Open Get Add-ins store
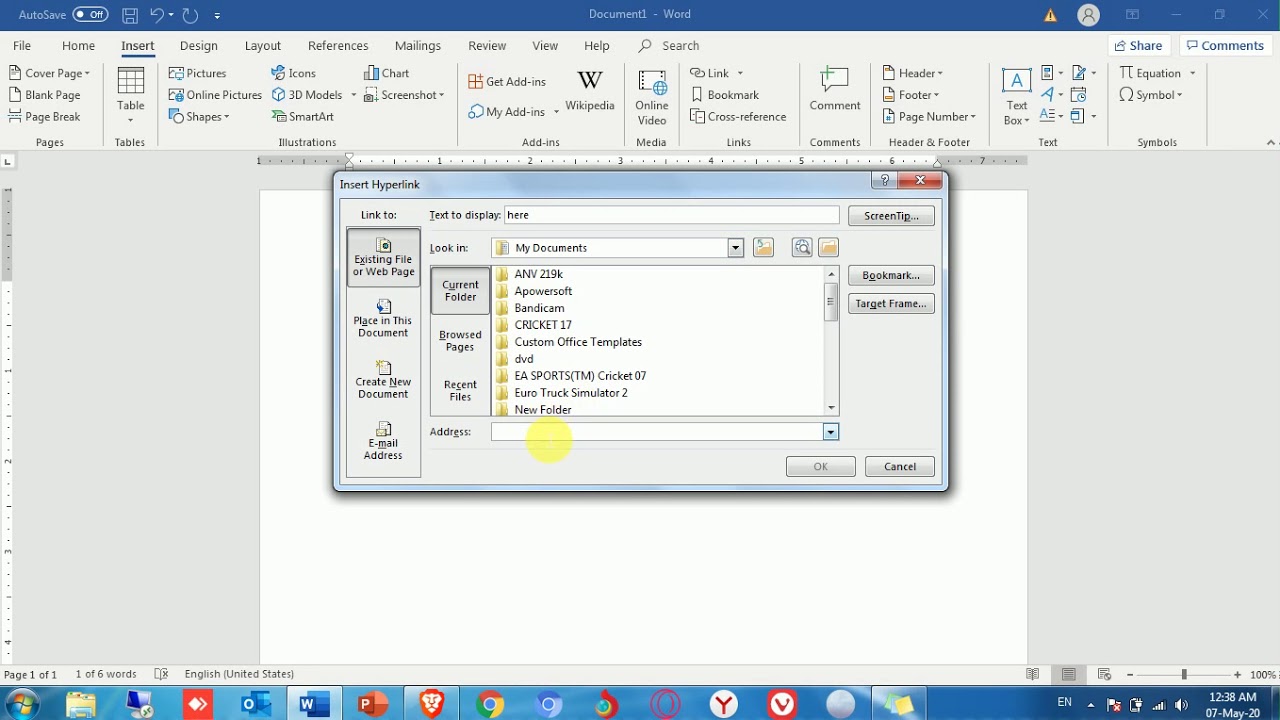The width and height of the screenshot is (1280, 720). point(507,81)
